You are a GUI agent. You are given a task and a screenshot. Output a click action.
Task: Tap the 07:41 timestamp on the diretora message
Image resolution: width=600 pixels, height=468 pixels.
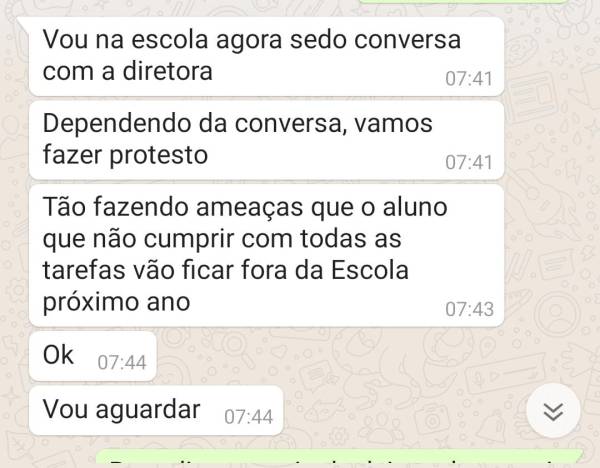pos(469,79)
